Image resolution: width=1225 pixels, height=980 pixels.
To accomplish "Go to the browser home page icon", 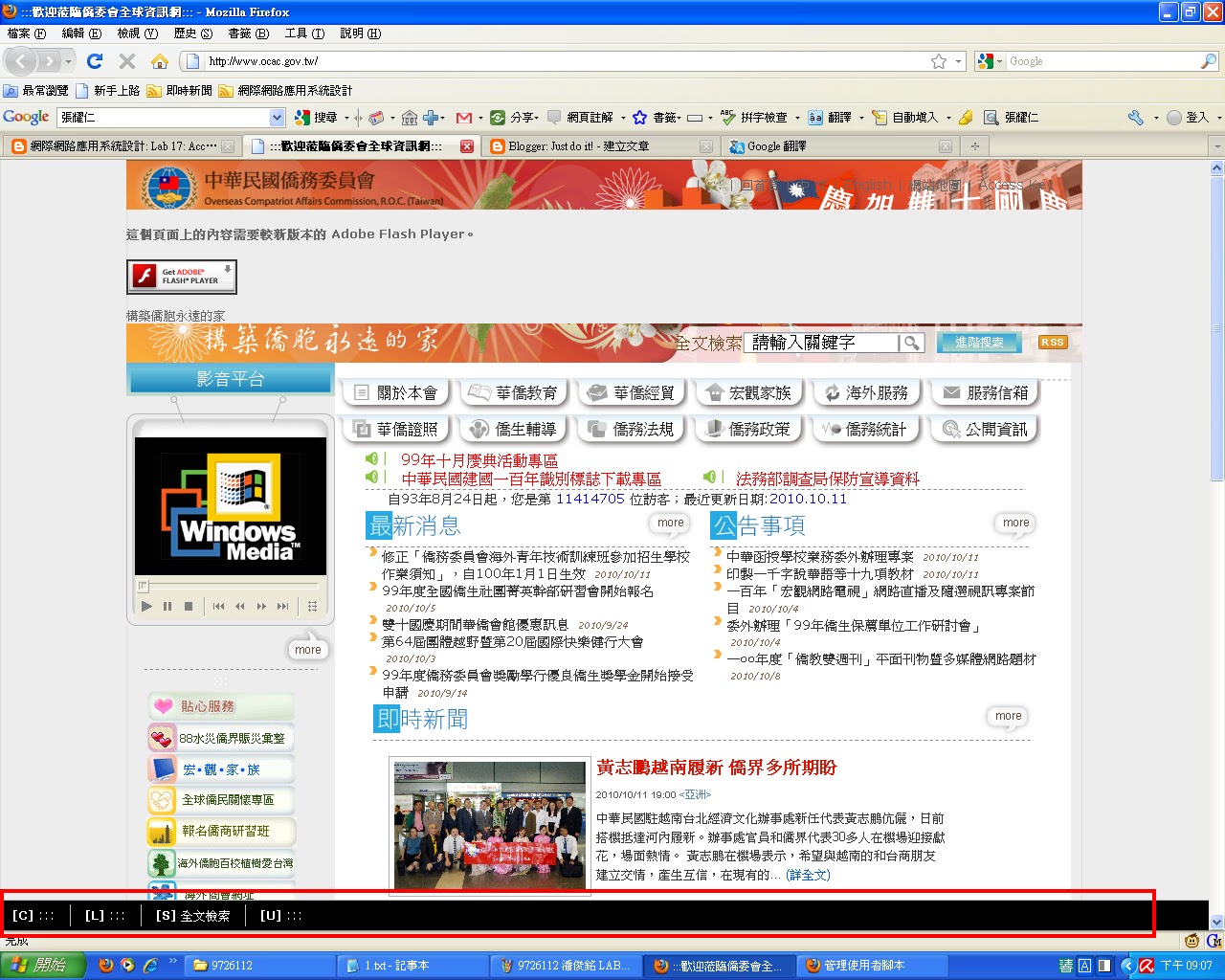I will [160, 61].
